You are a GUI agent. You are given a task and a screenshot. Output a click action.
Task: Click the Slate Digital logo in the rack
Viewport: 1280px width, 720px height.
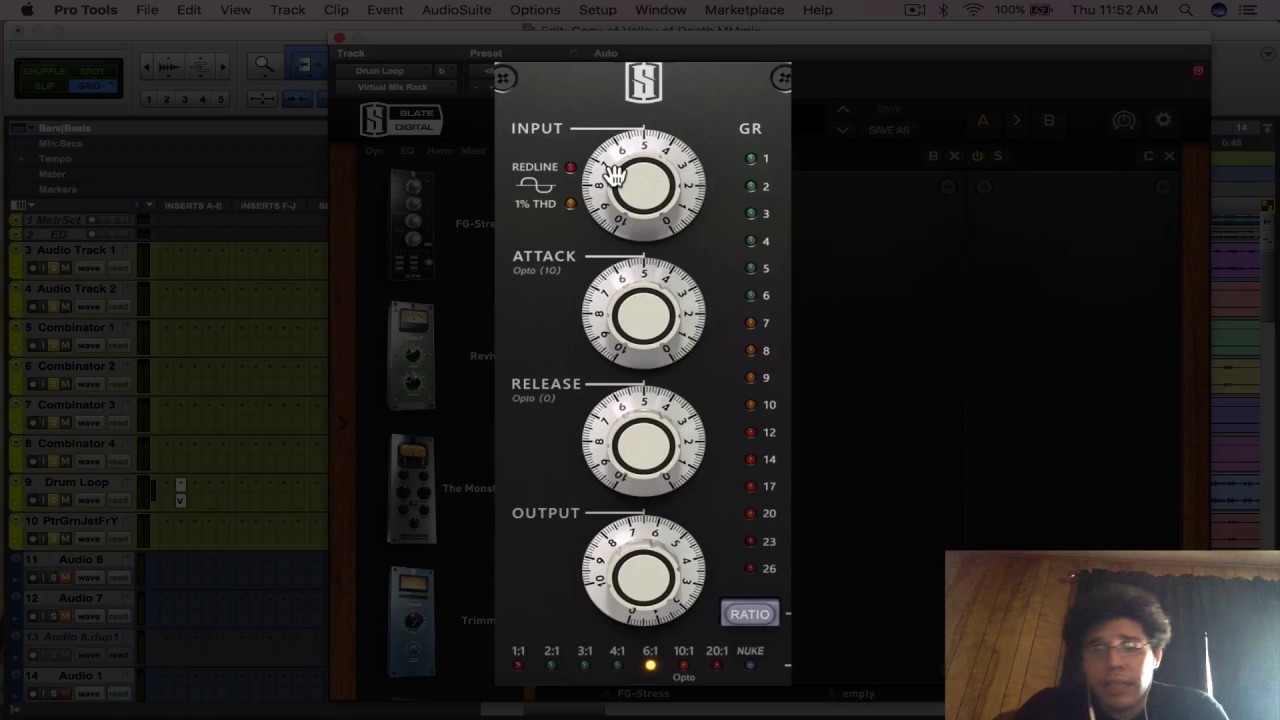click(x=400, y=120)
